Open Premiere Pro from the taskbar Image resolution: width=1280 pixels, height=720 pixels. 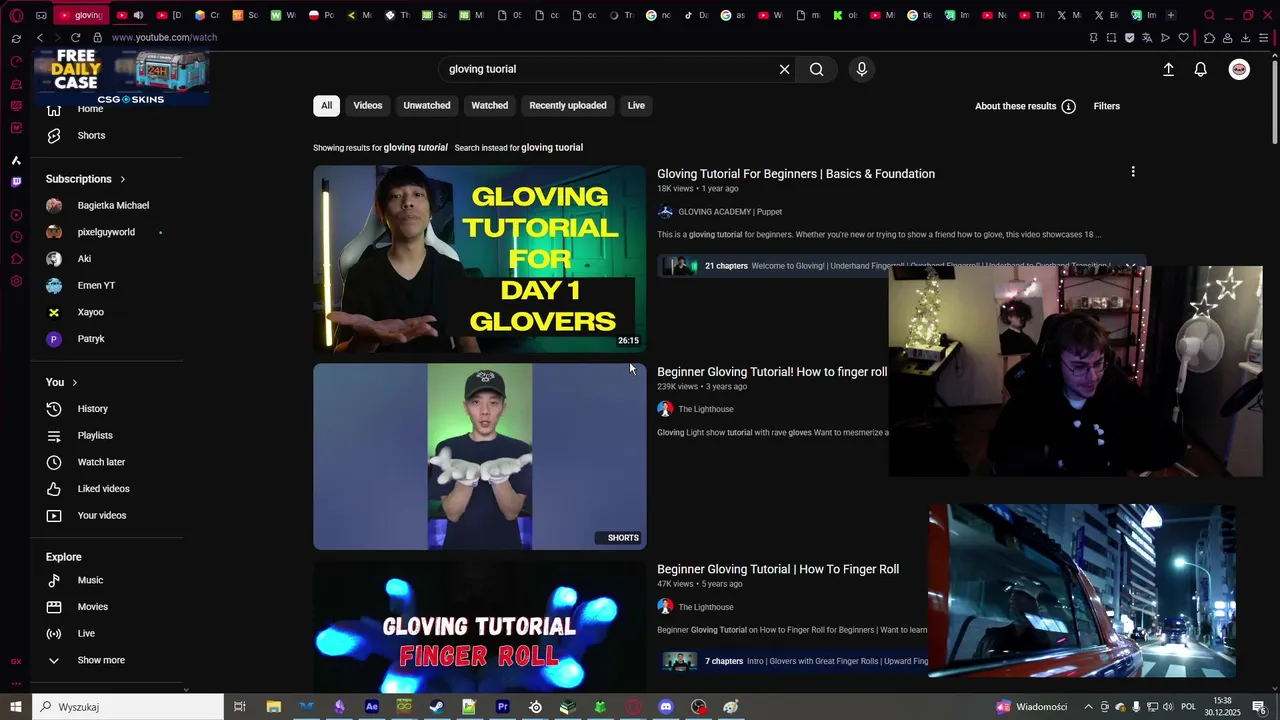(503, 707)
